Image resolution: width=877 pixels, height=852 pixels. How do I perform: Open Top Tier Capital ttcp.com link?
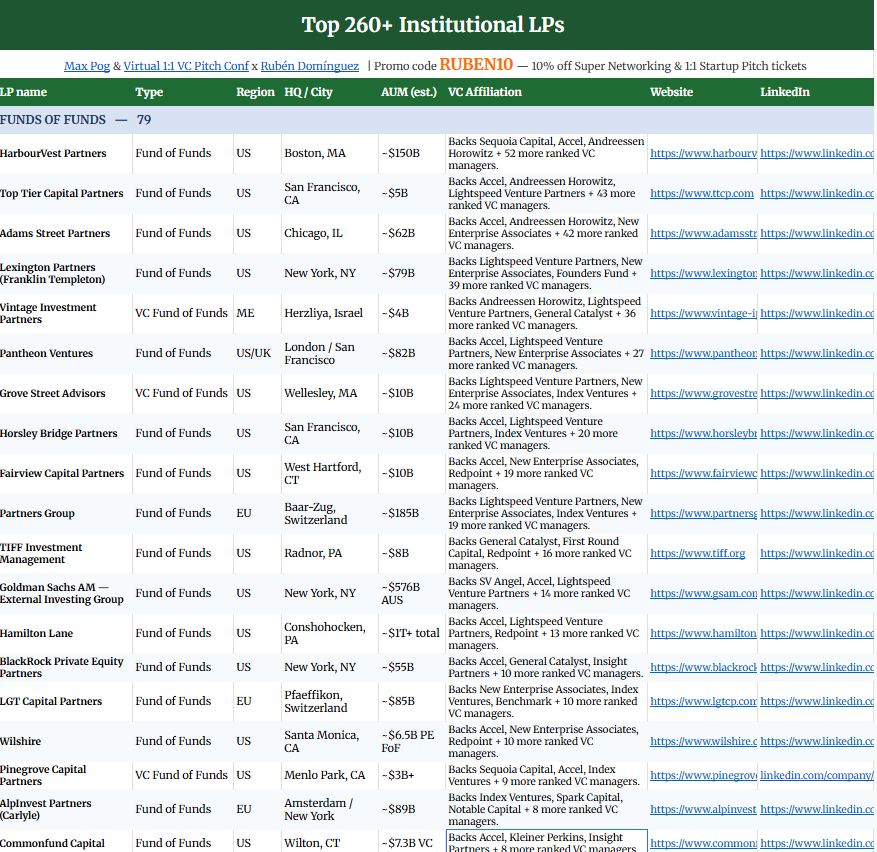pyautogui.click(x=702, y=193)
